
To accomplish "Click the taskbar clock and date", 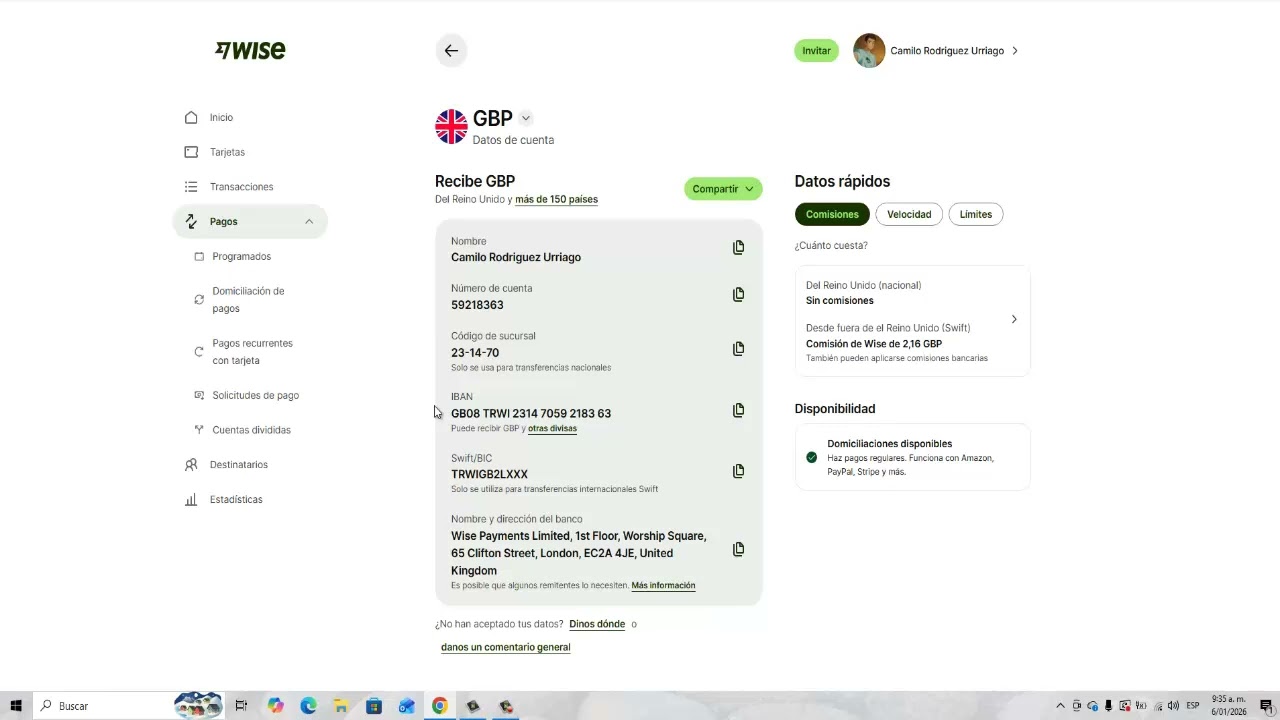I will click(1229, 706).
